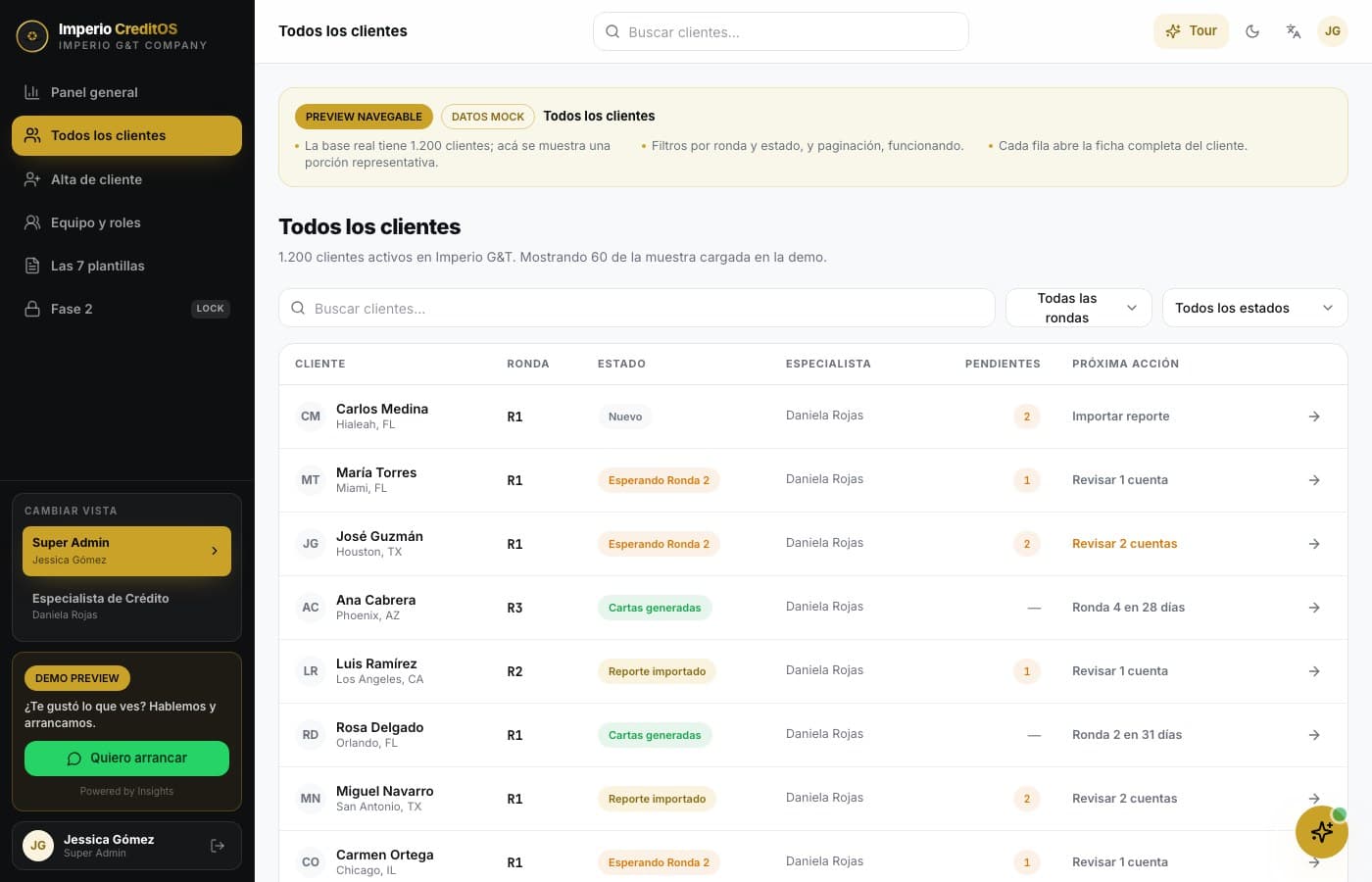Screen dimensions: 1372x882
Task: Switch to Especialista de Crédito view
Action: click(126, 606)
